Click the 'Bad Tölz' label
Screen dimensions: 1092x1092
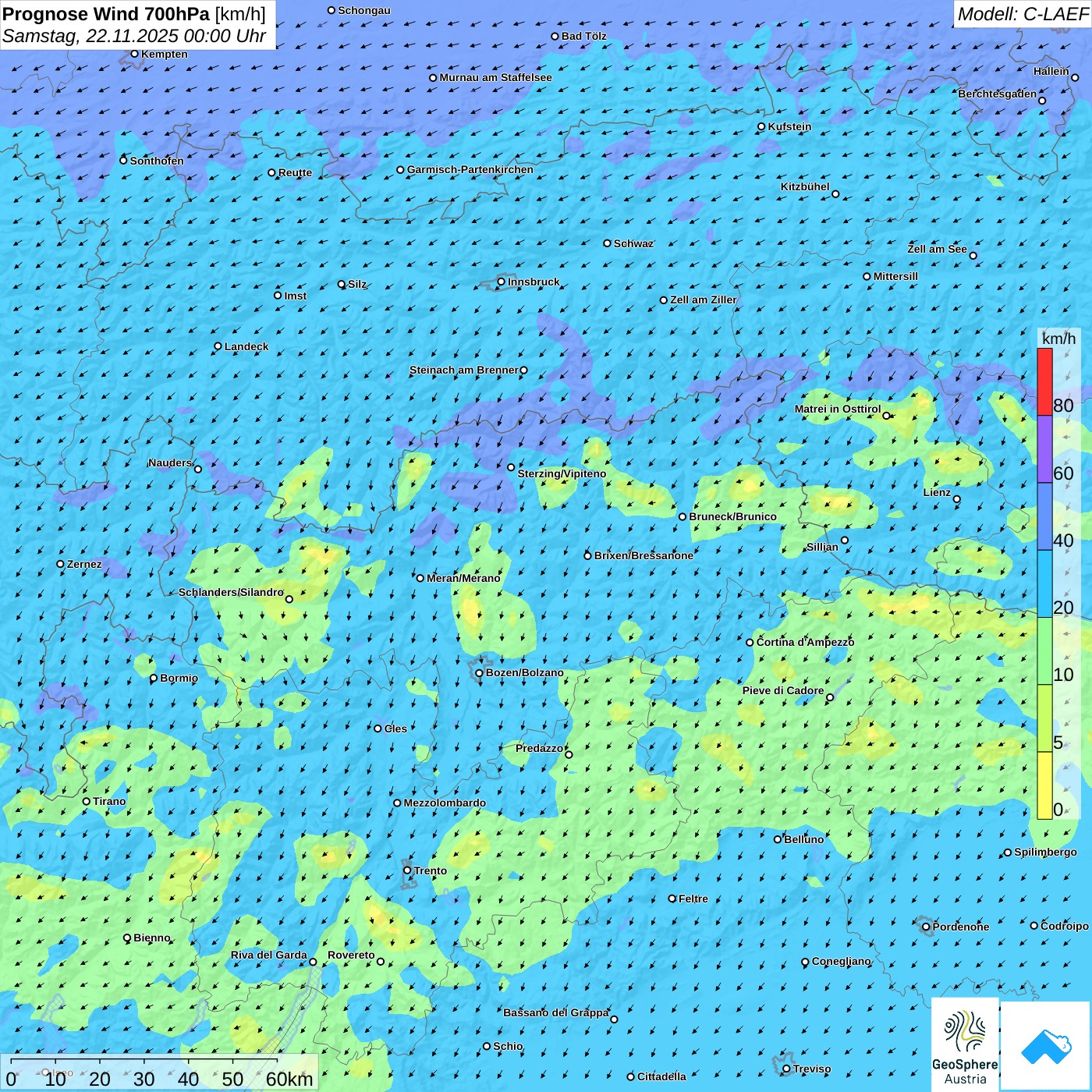pyautogui.click(x=583, y=36)
